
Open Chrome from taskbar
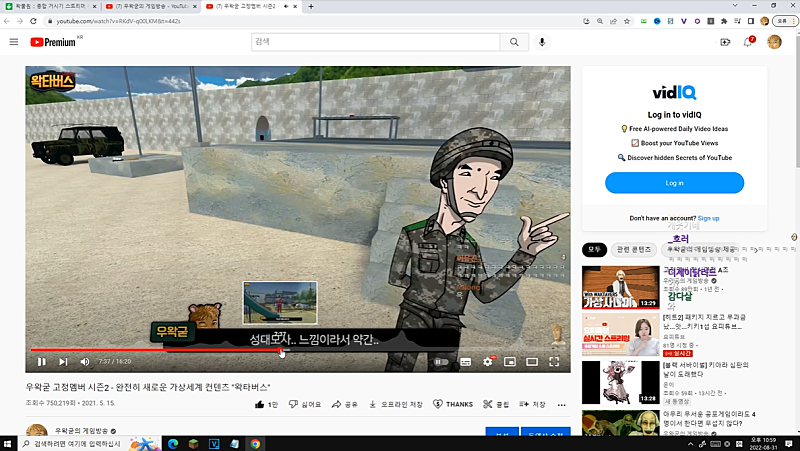click(x=255, y=443)
